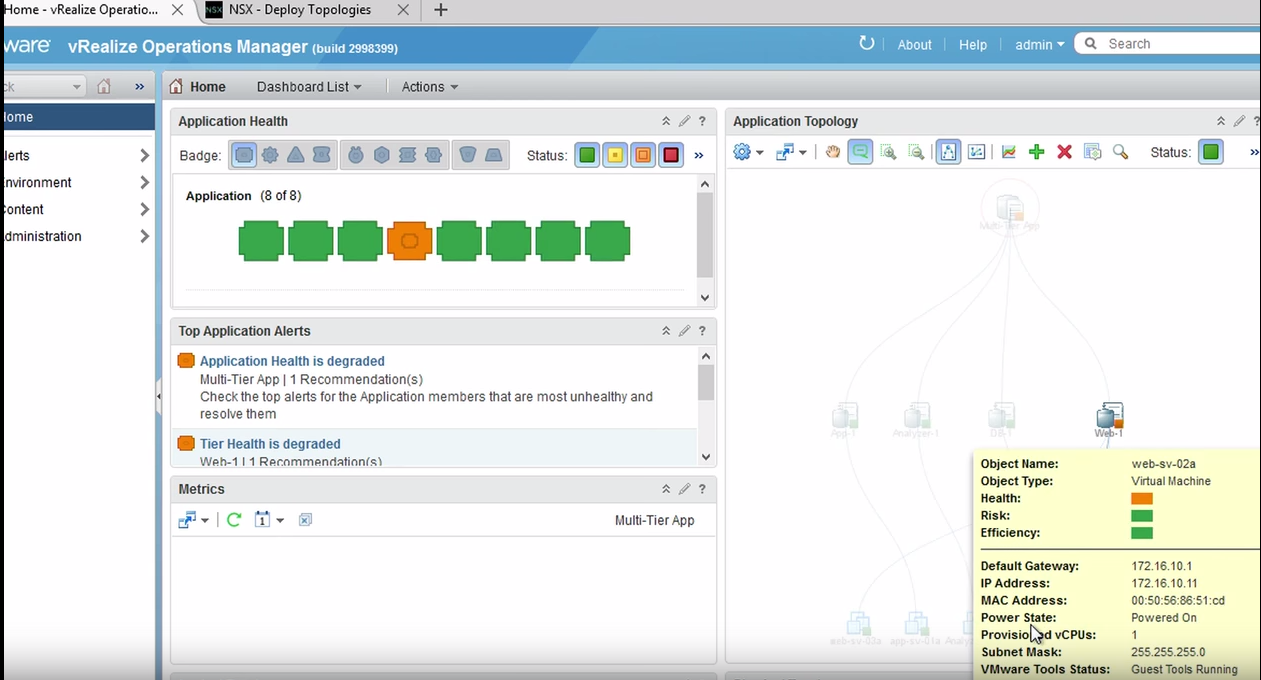
Task: Open the Help link in header
Action: [x=973, y=45]
